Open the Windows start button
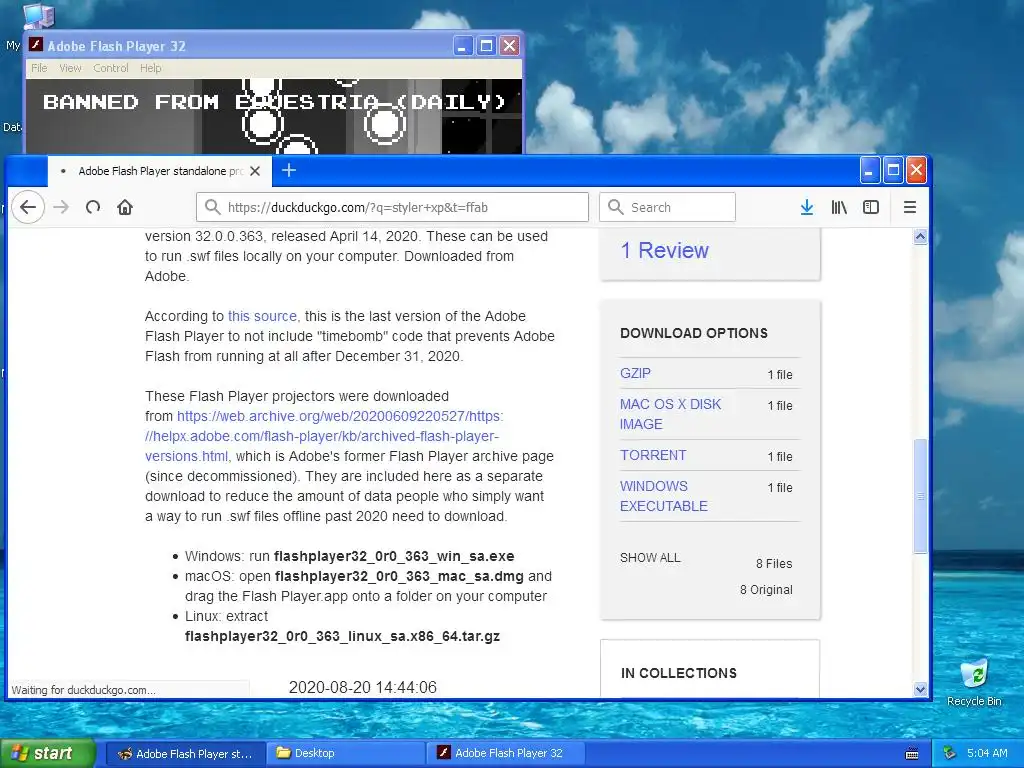The image size is (1024, 768). pyautogui.click(x=48, y=754)
